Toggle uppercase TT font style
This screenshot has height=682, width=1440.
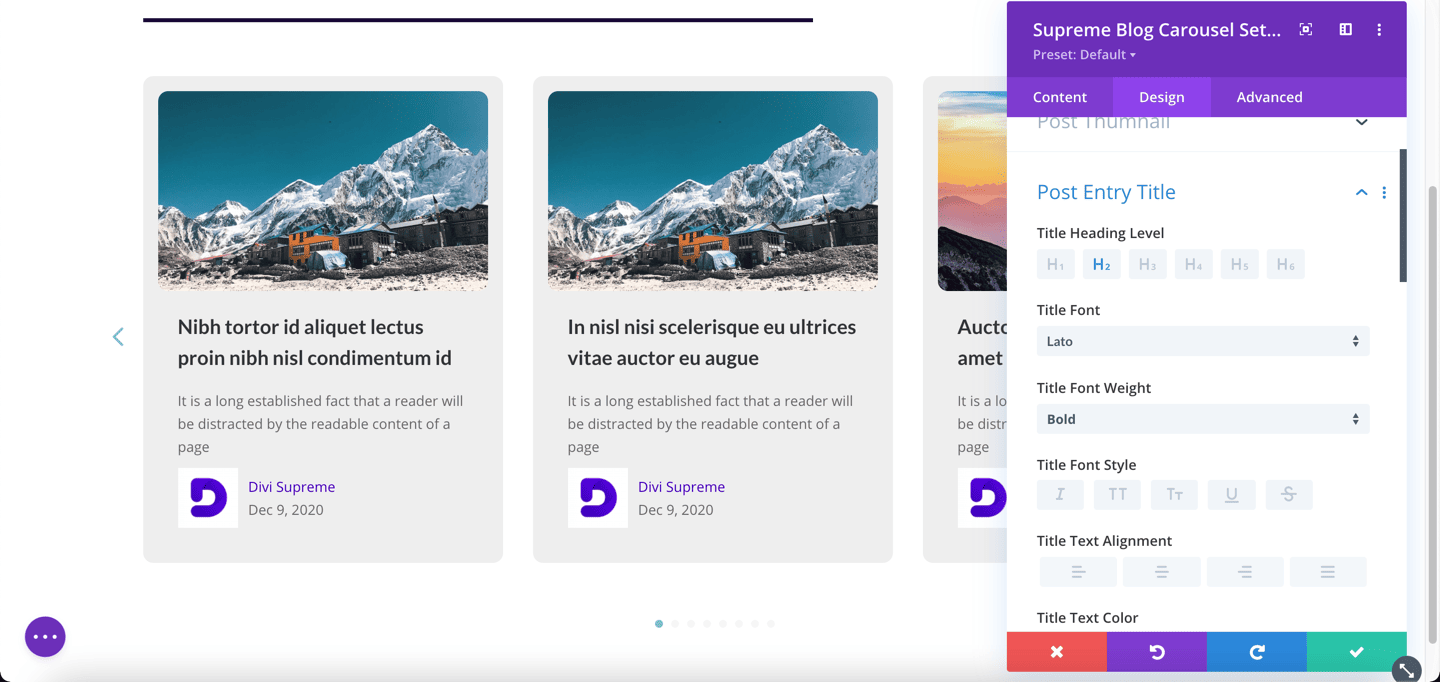pos(1117,494)
